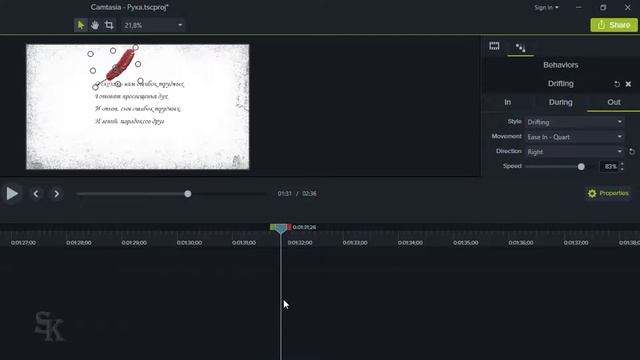
Task: Click the Speed value stepper arrows
Action: coord(622,167)
